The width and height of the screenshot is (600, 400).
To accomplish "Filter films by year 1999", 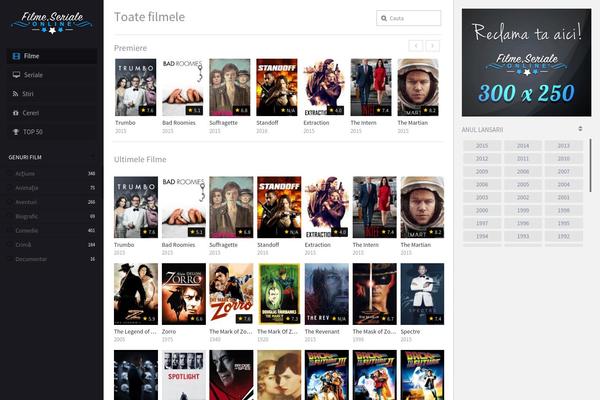I will tap(523, 211).
